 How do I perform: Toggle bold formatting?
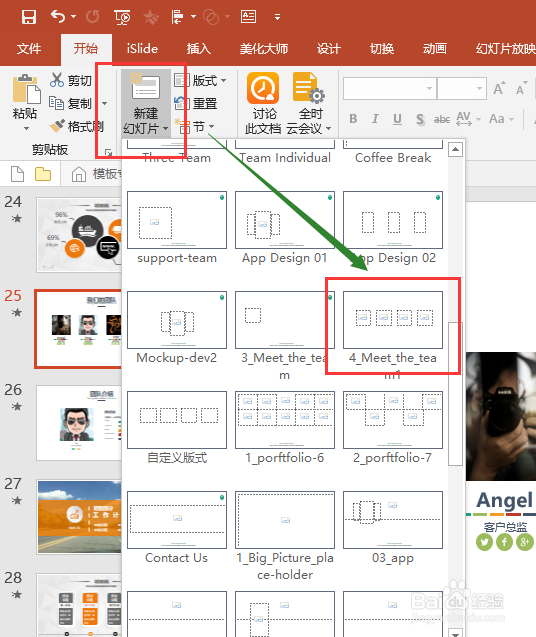353,119
